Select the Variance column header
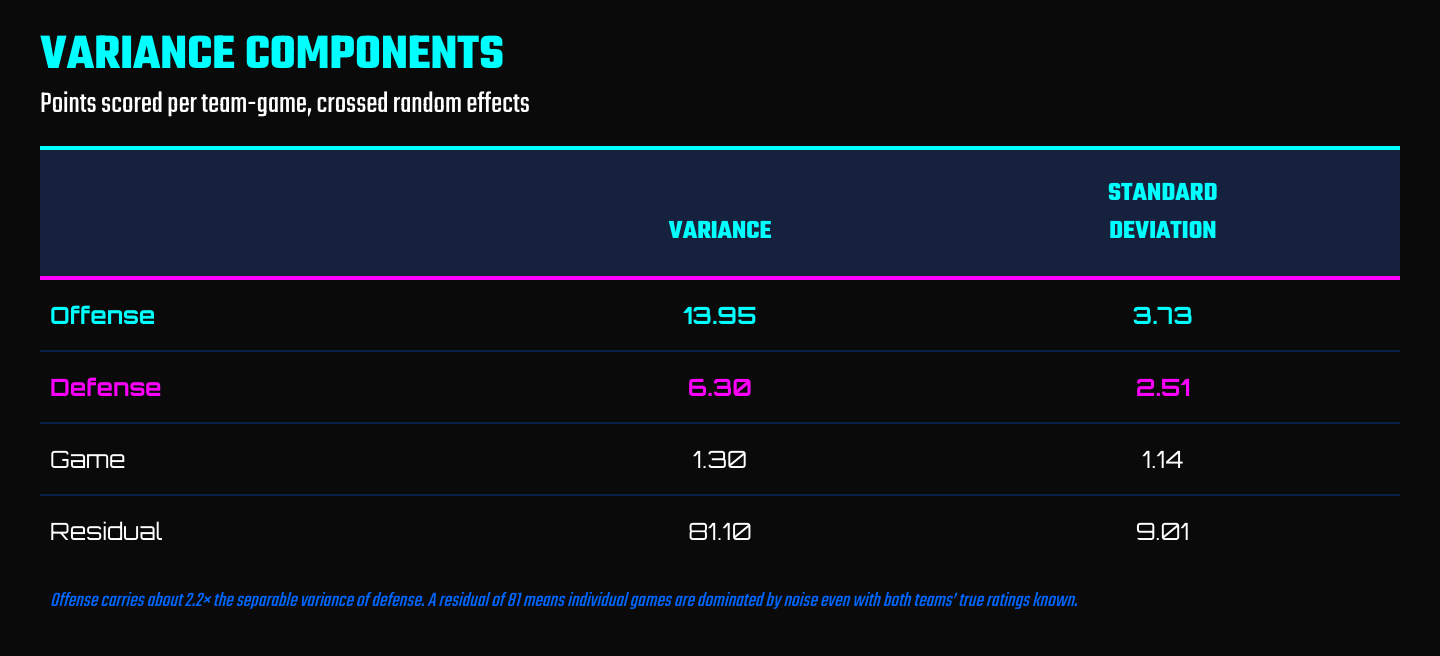 [x=720, y=230]
